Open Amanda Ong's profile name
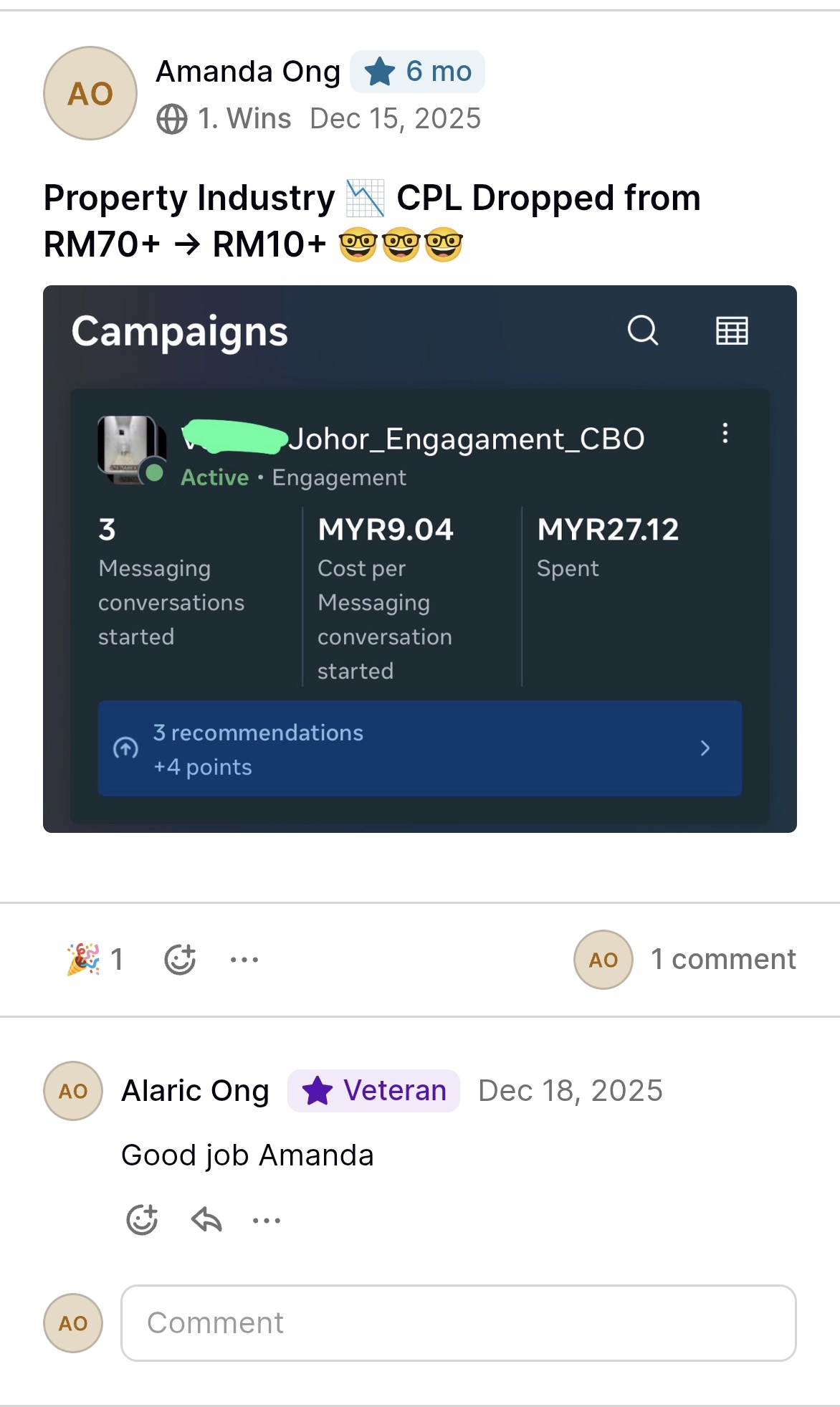840x1407 pixels. 248,72
